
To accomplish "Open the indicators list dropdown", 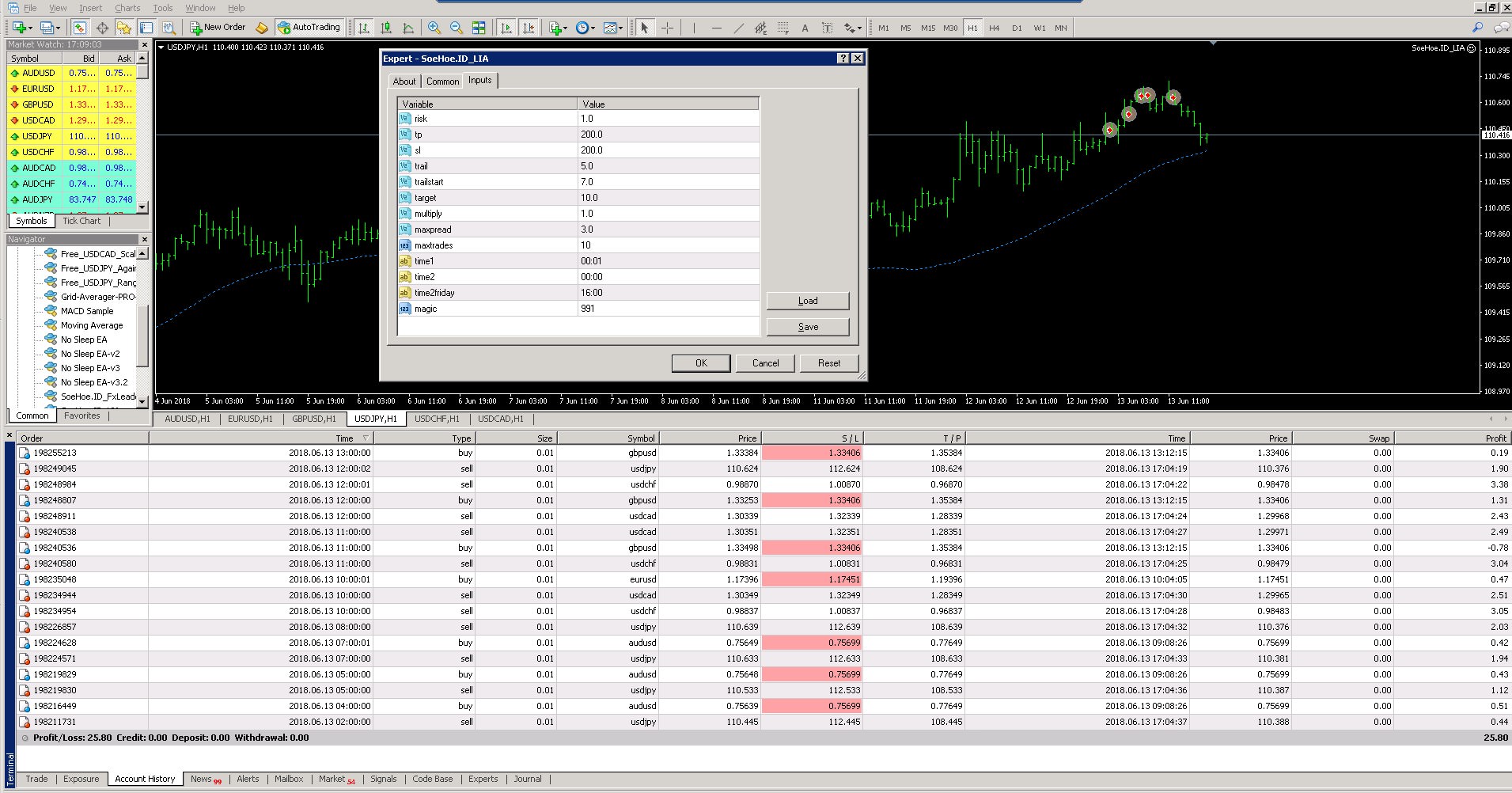I will tap(558, 28).
